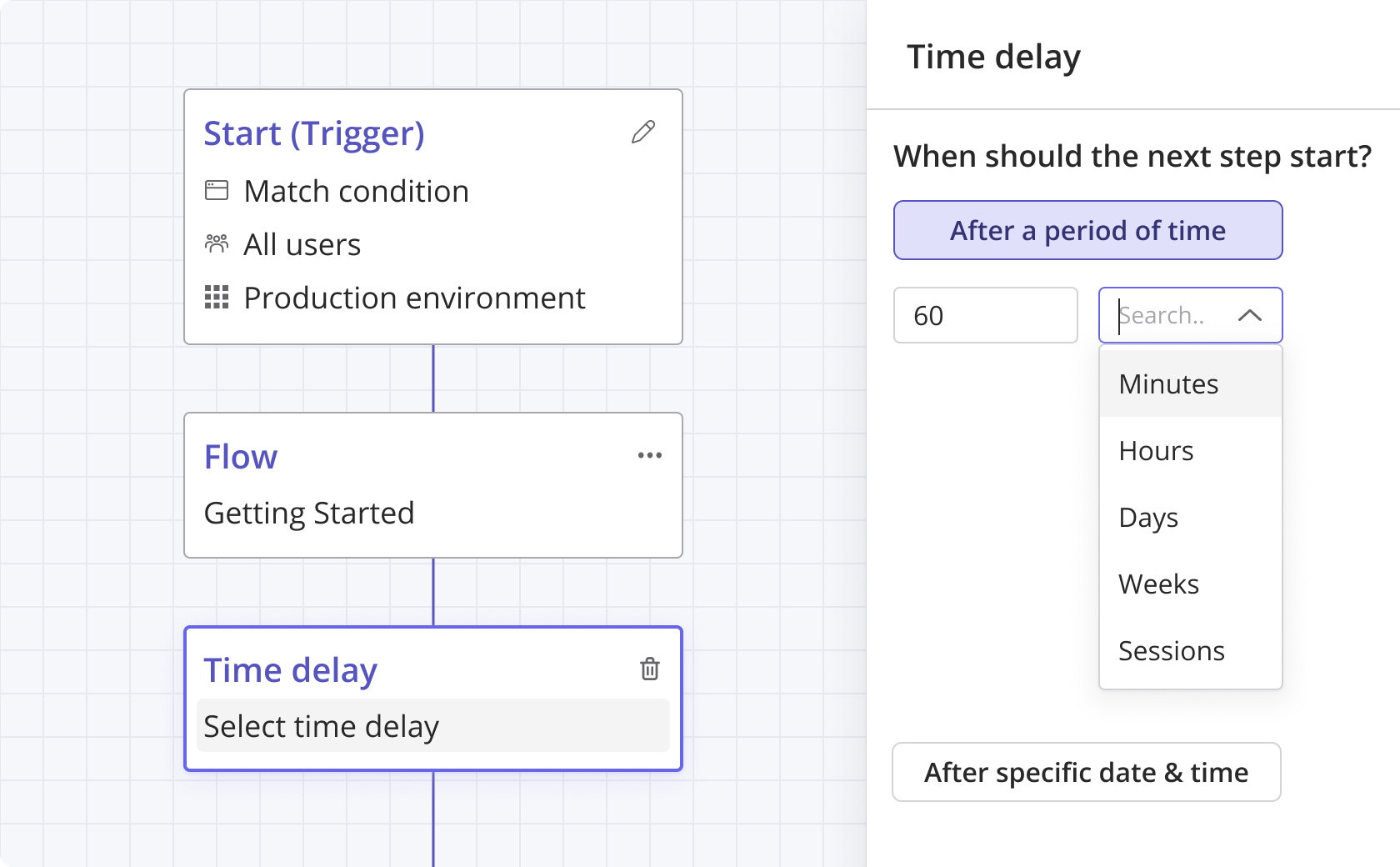Viewport: 1400px width, 867px height.
Task: Click the Match condition window icon
Action: [x=217, y=191]
